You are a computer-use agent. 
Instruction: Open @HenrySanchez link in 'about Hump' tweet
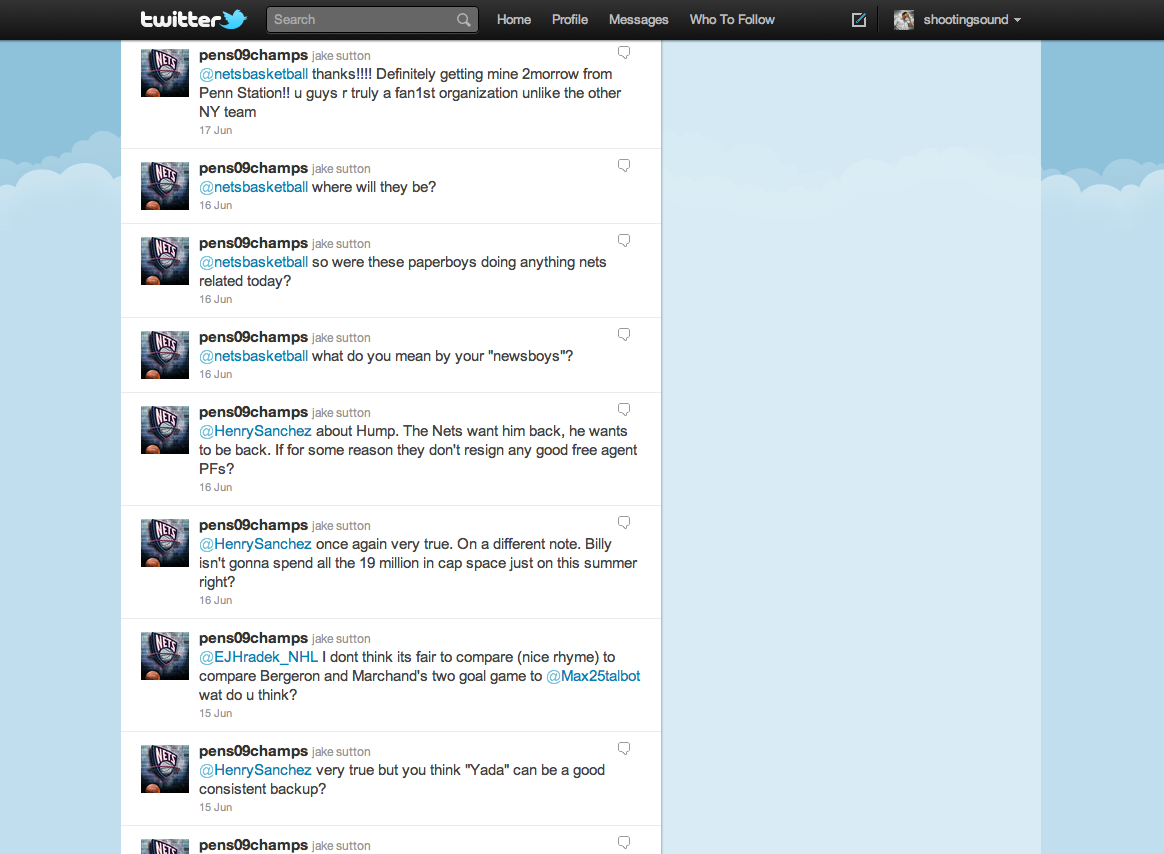(x=255, y=431)
